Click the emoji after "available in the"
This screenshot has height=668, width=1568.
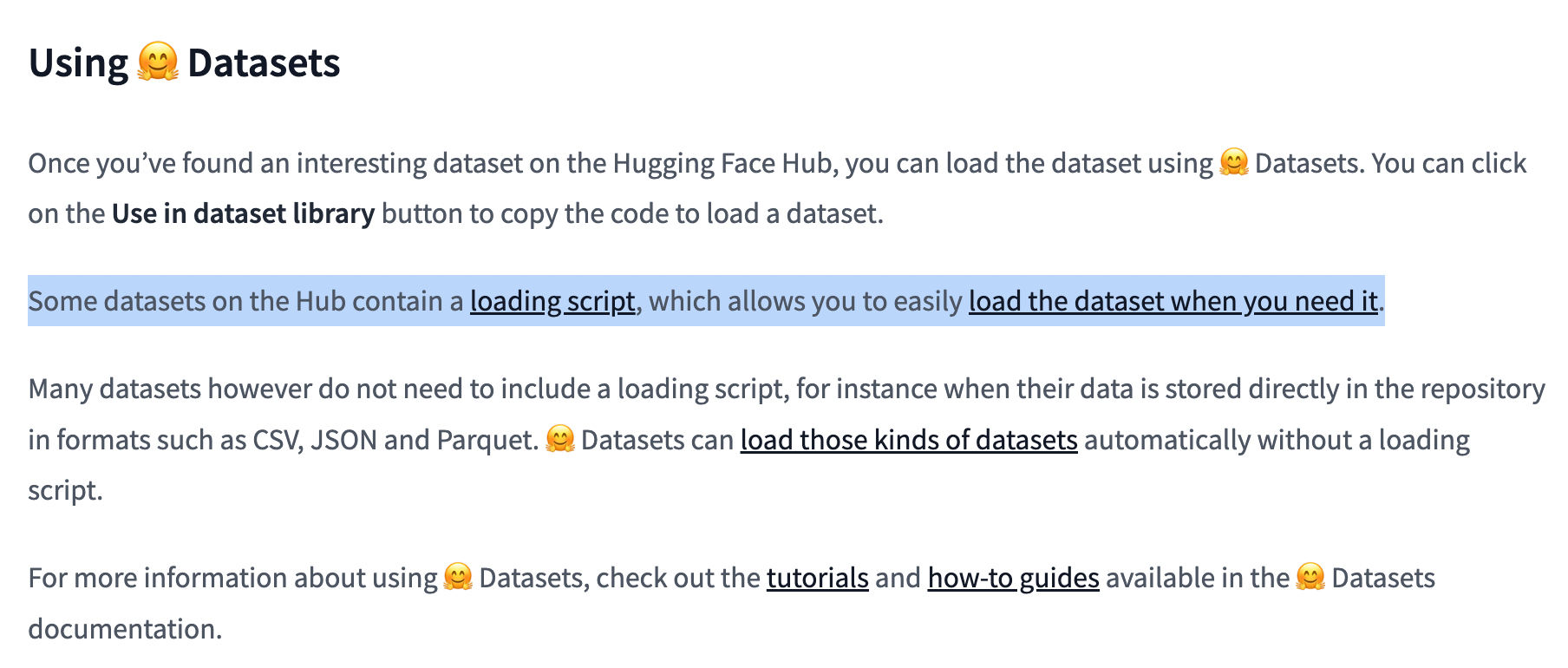pos(1310,578)
